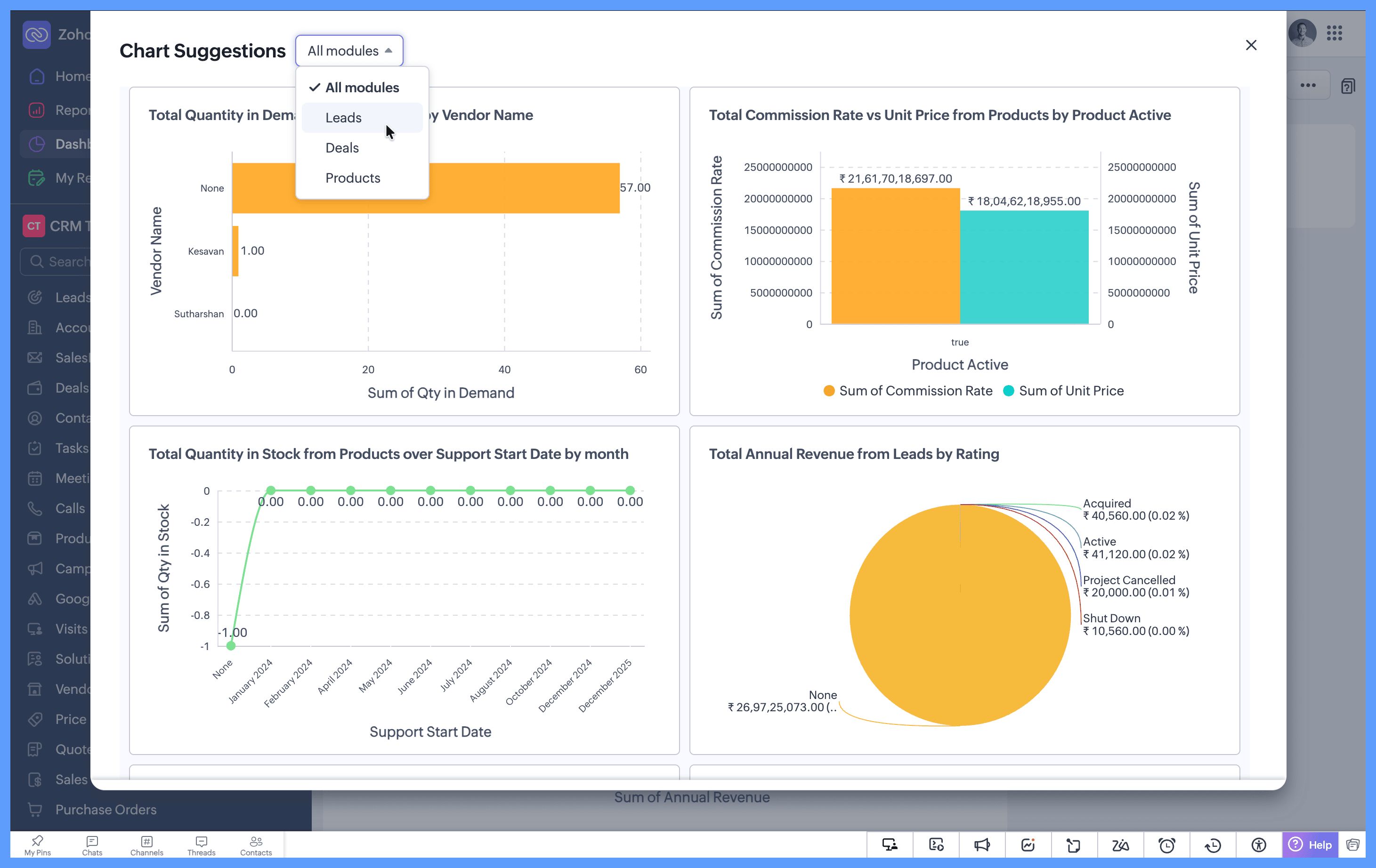Select the checked All modules option

tap(362, 88)
